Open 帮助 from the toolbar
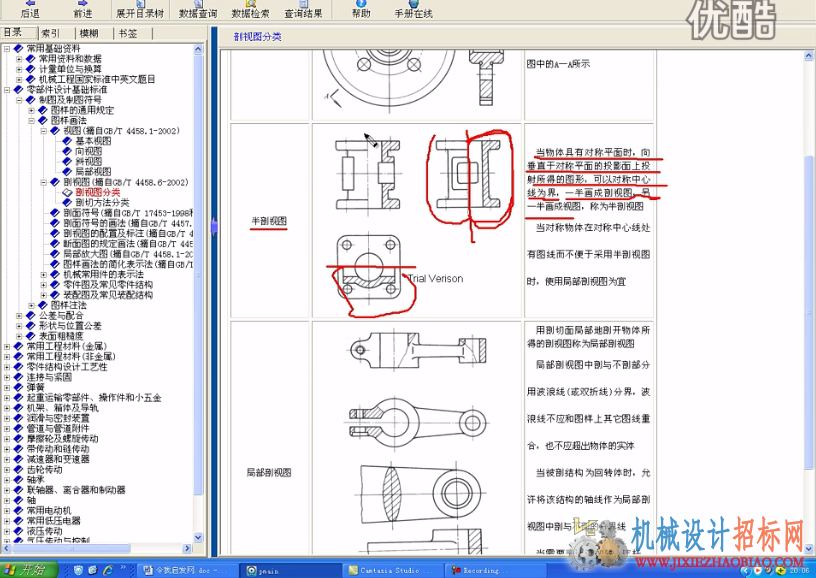The width and height of the screenshot is (816, 578). [361, 9]
